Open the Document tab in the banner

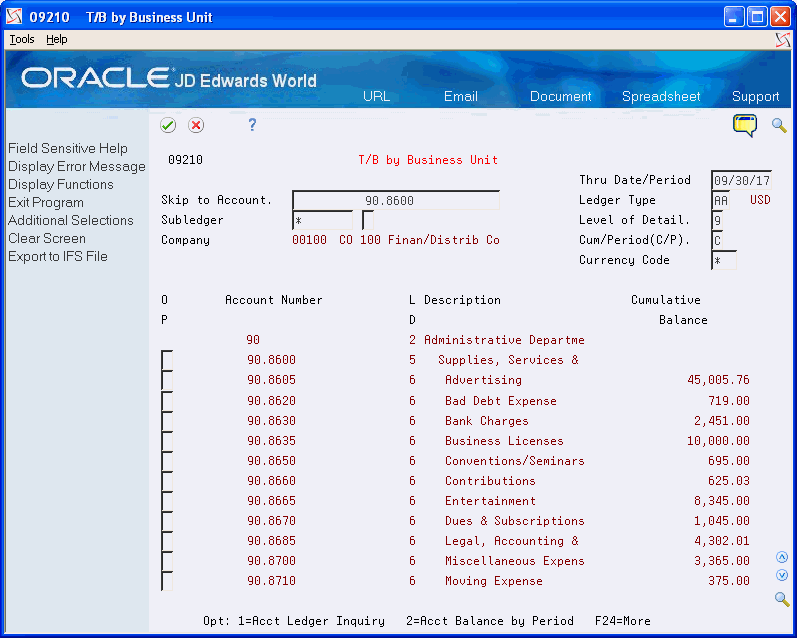pyautogui.click(x=560, y=96)
